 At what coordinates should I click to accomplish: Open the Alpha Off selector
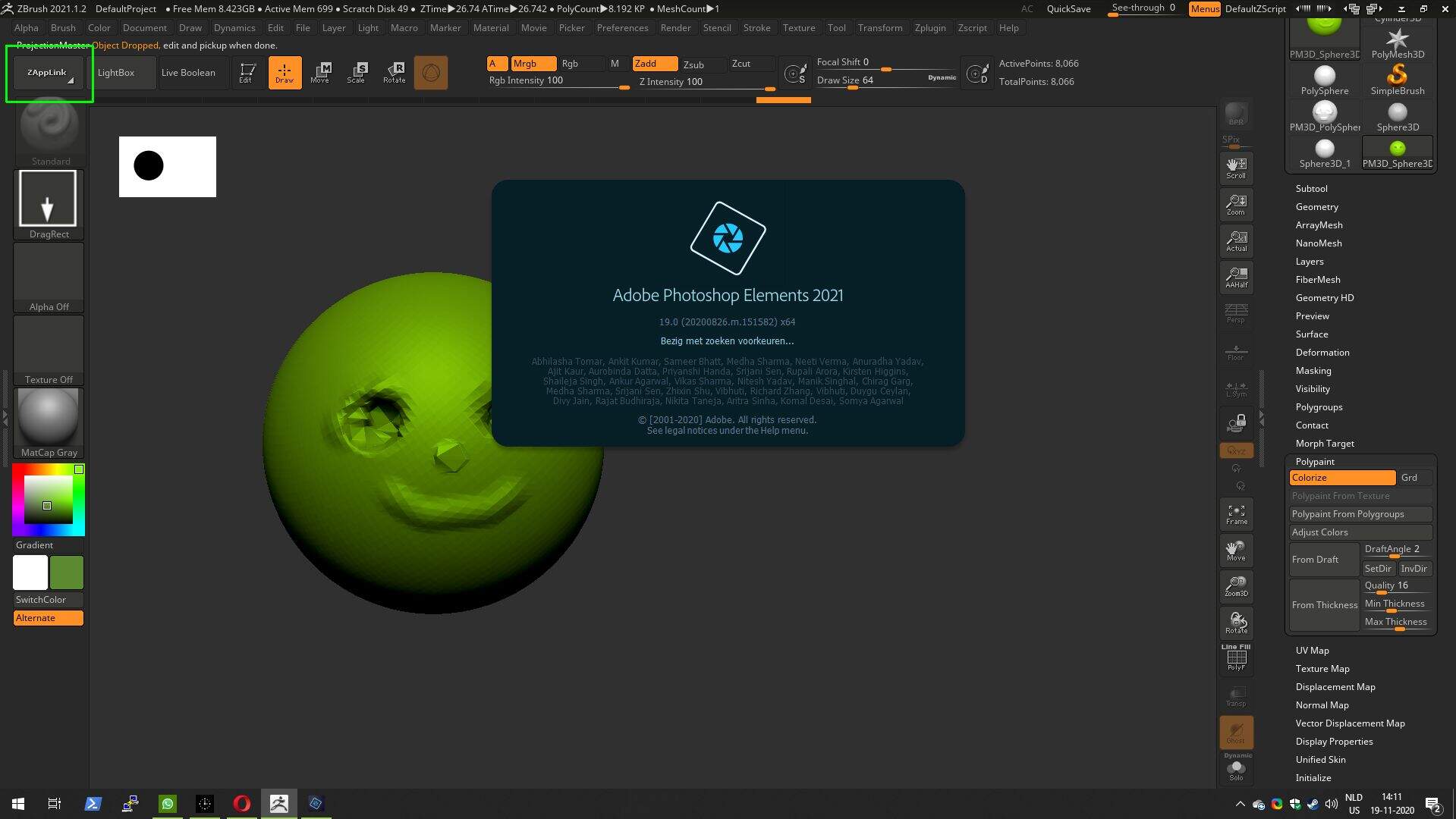tap(49, 277)
